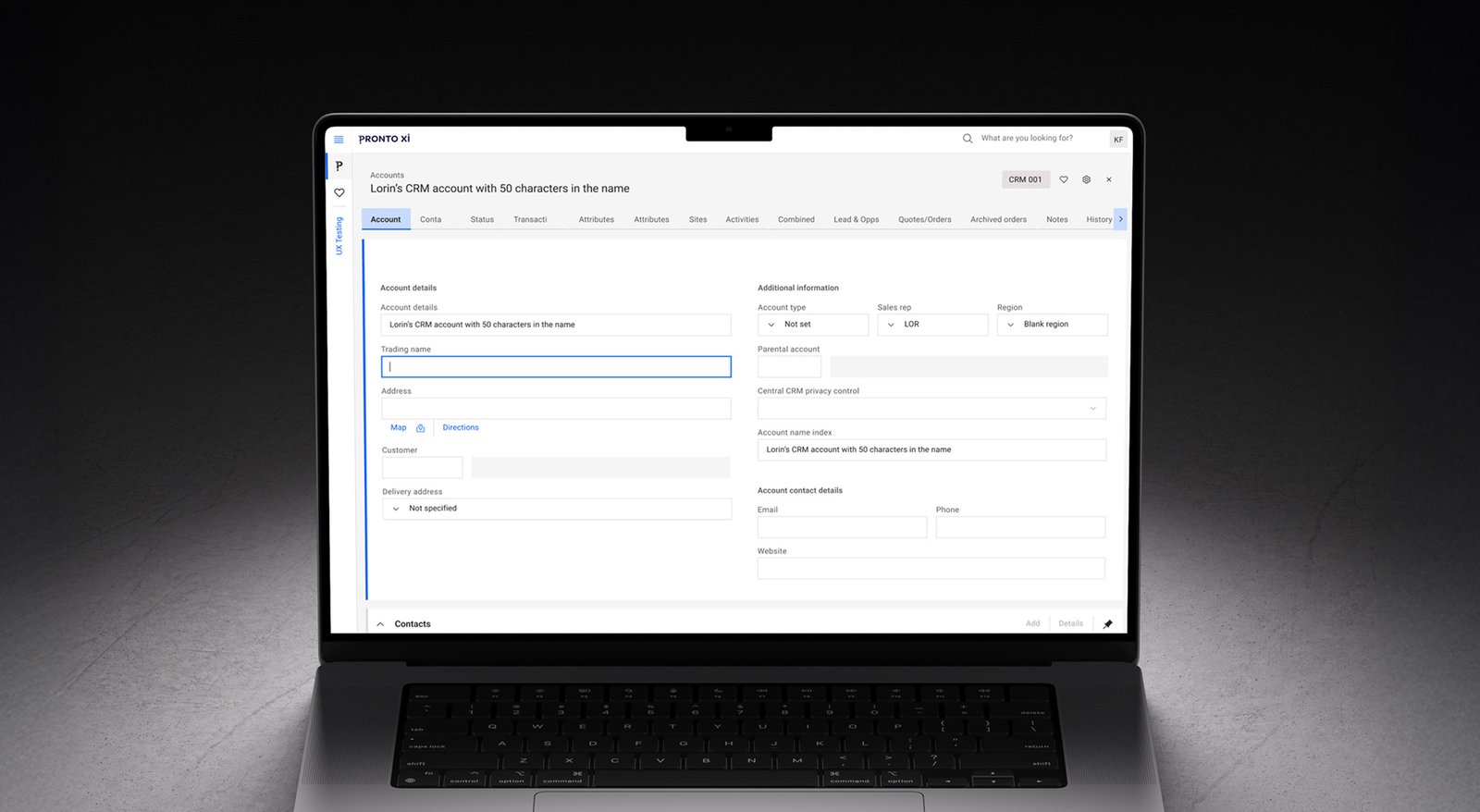Viewport: 1480px width, 812px height.
Task: Click the Pronto P icon in sidebar
Action: tap(339, 166)
